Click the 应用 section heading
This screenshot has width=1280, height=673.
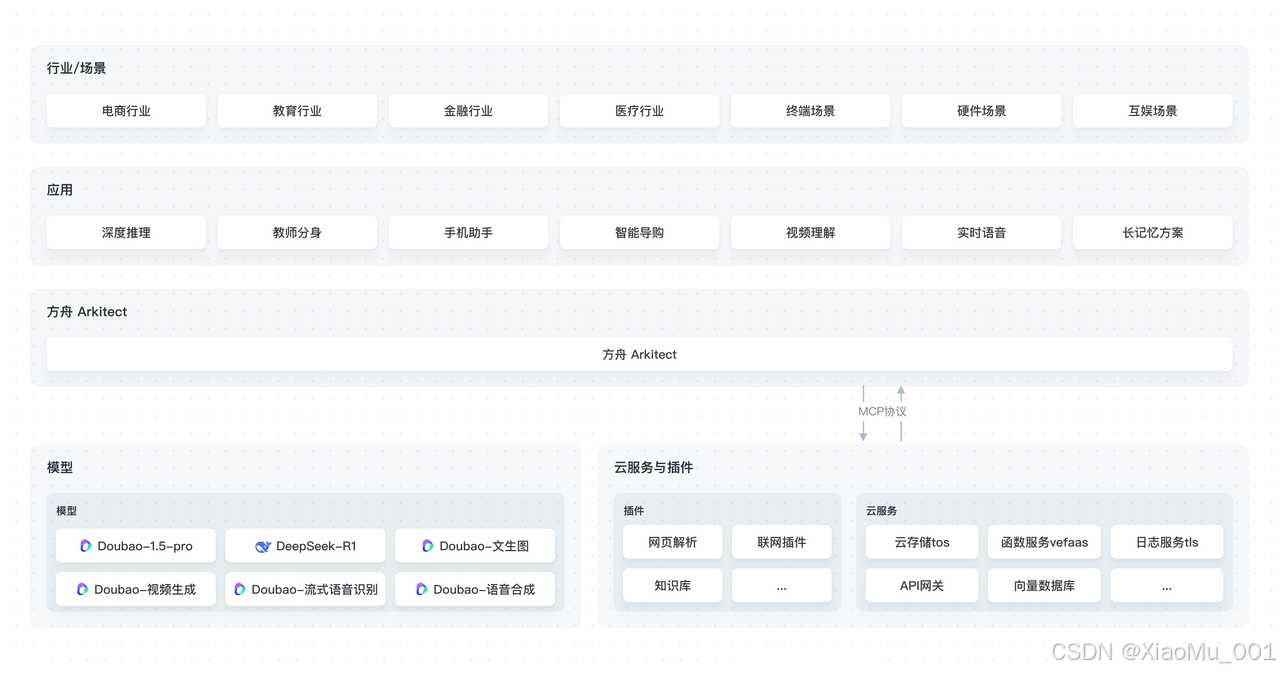pyautogui.click(x=60, y=189)
